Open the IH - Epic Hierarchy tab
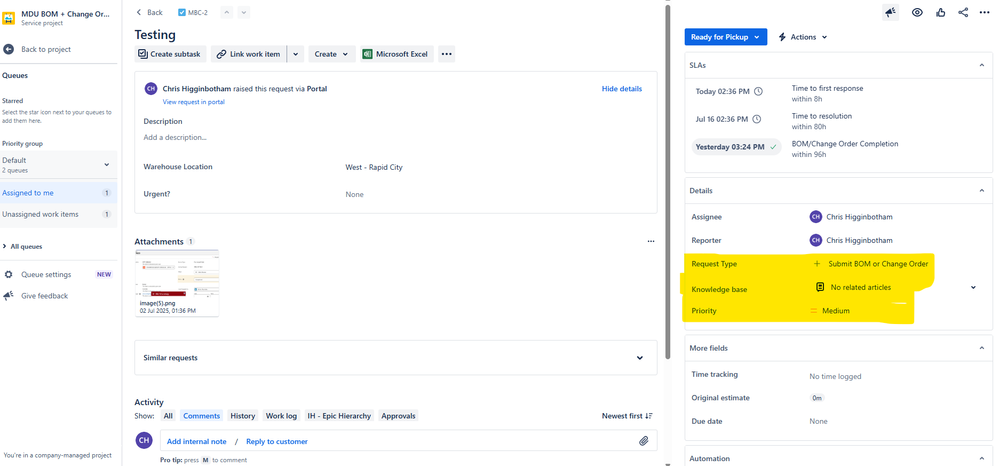This screenshot has height=466, width=999. [339, 416]
